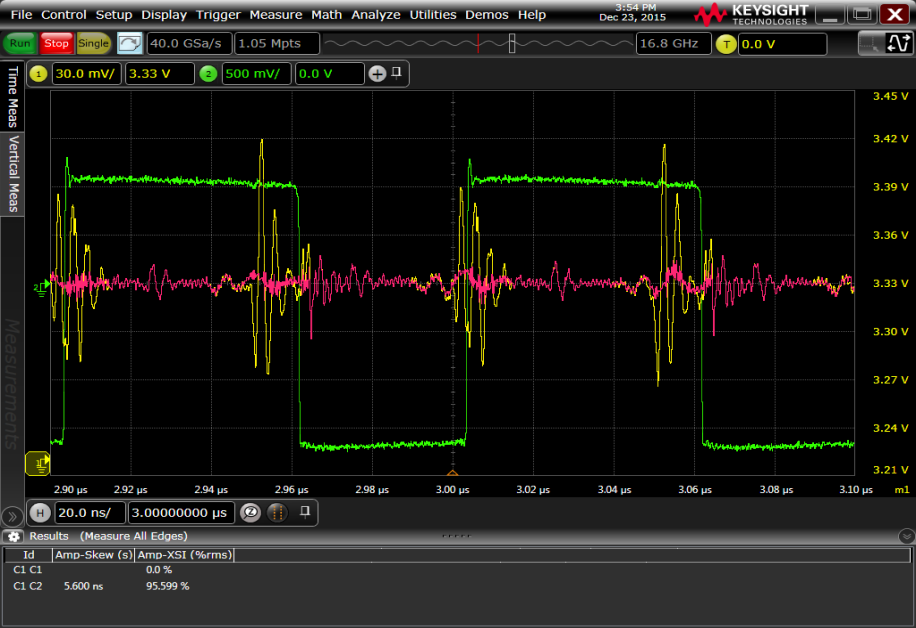Toggle channel 1 yellow button
The height and width of the screenshot is (628, 916).
coord(39,74)
